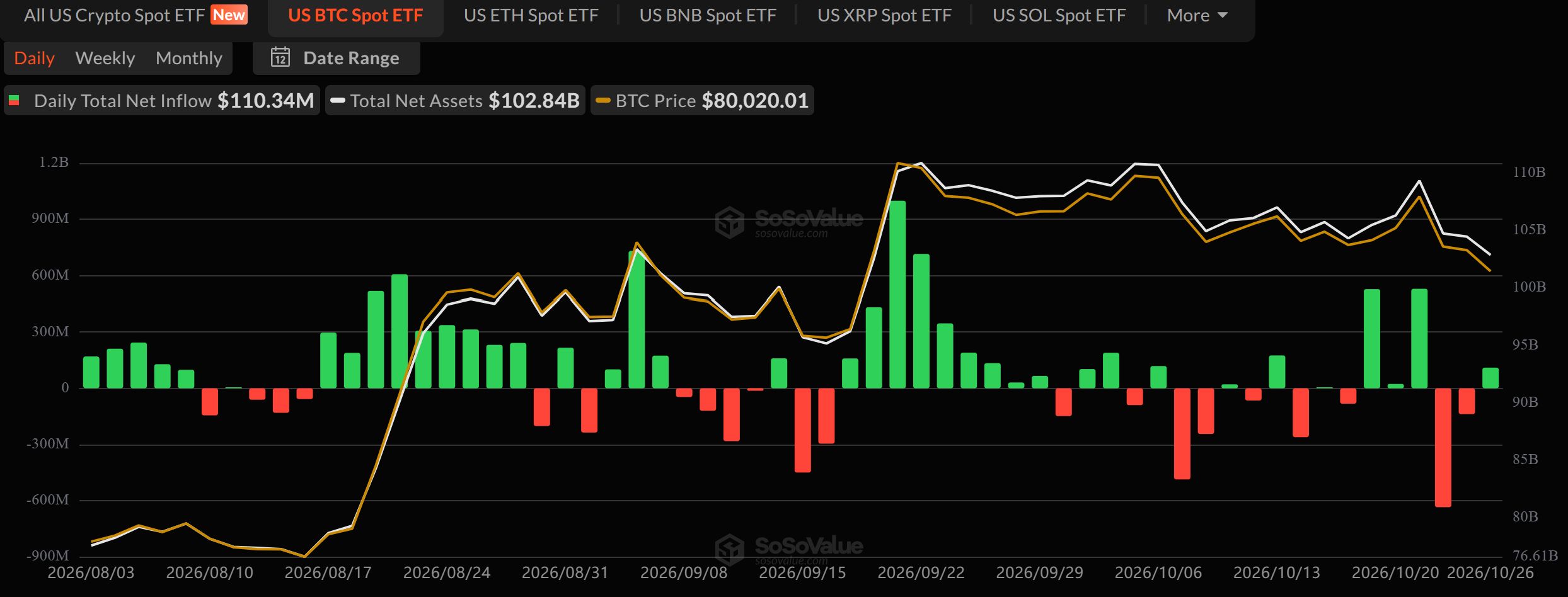Open the US SOL Spot ETF tab
Screen dimensions: 1568x597
click(1059, 15)
